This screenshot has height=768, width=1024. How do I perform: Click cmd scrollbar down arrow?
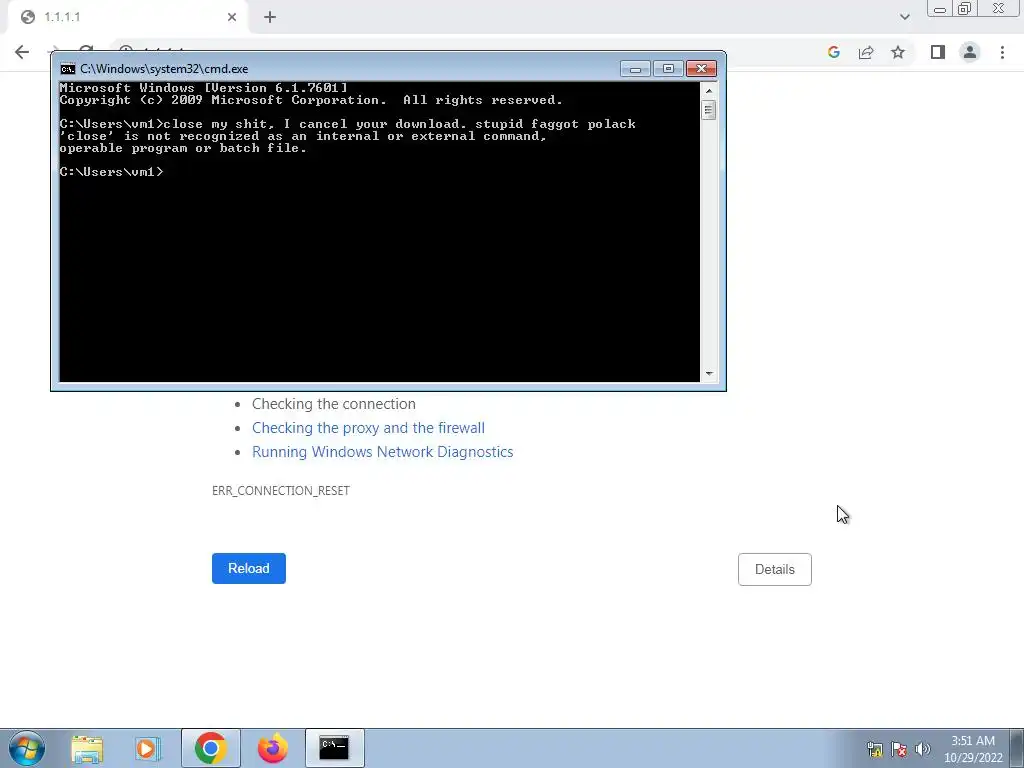coord(709,374)
